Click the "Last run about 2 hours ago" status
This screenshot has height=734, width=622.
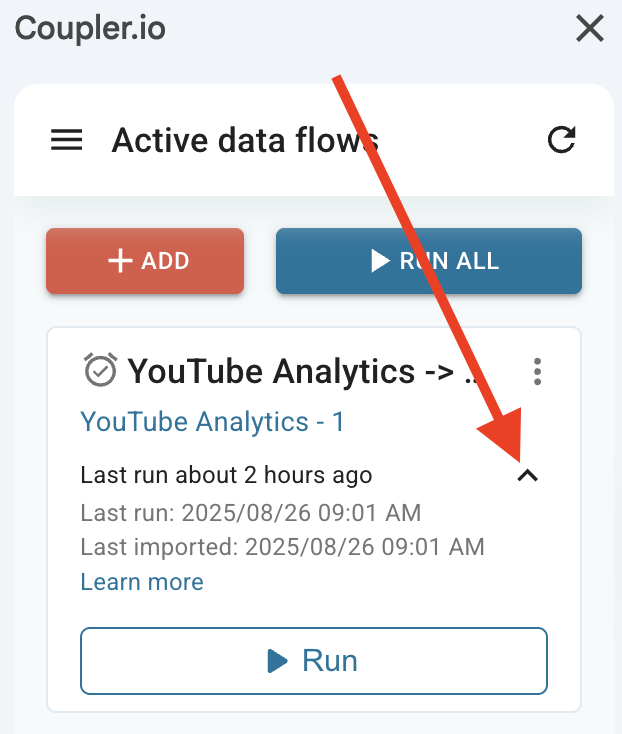pos(226,475)
